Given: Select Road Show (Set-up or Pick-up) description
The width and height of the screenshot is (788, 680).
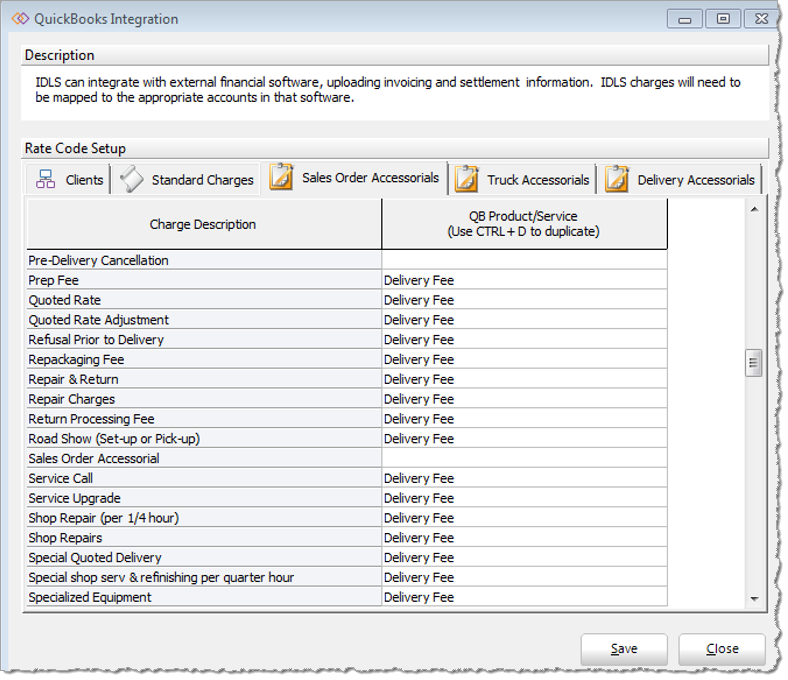Looking at the screenshot, I should point(204,439).
